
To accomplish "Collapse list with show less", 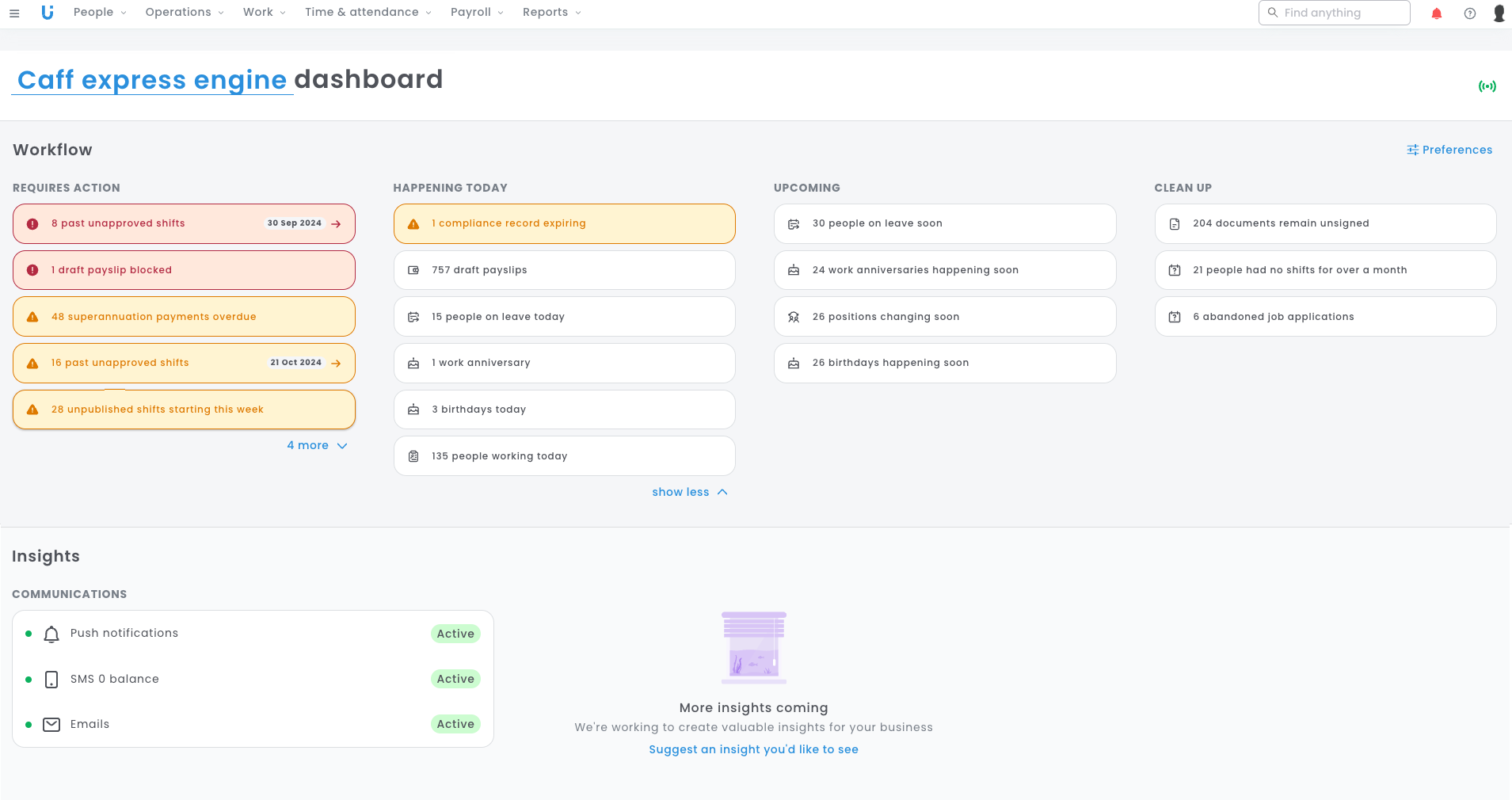I will 689,493.
